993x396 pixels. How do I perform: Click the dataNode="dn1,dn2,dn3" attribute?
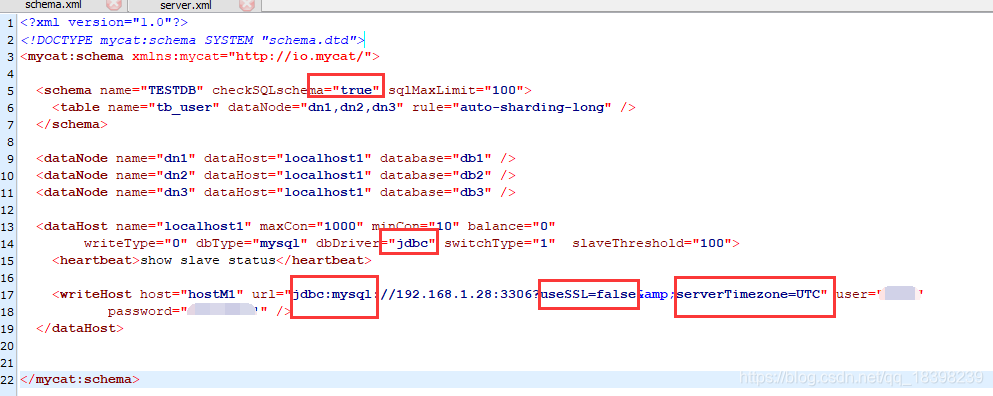315,107
